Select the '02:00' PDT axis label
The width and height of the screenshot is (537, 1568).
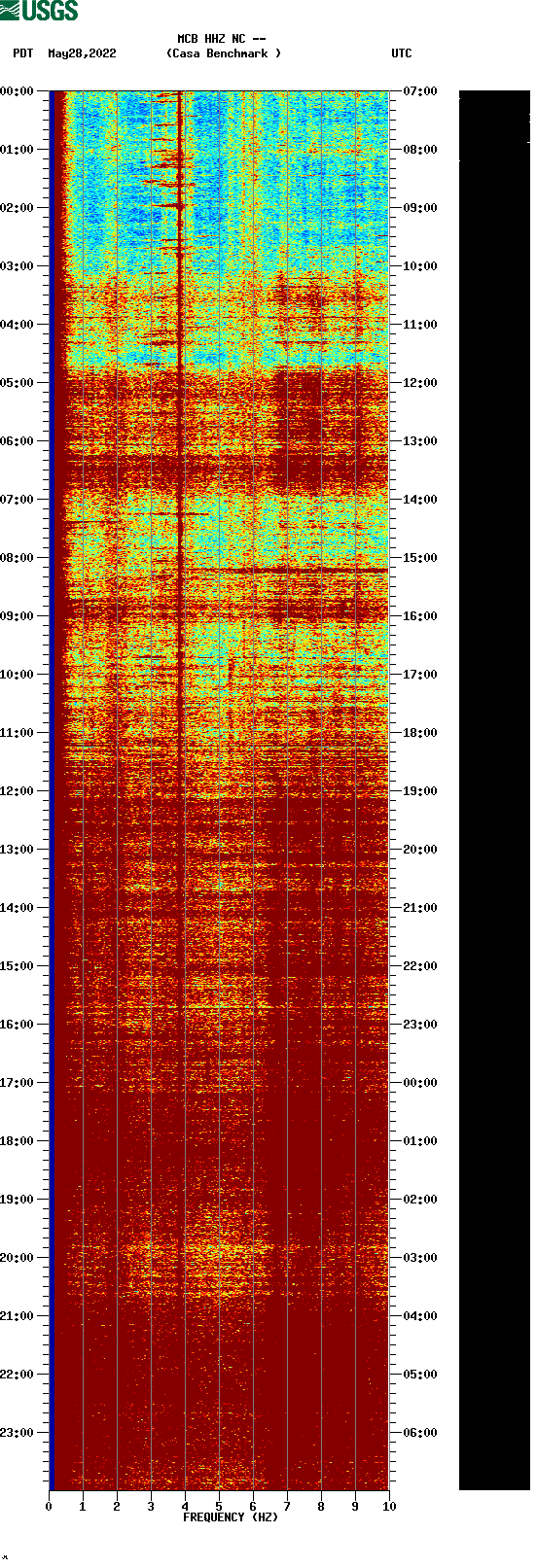coord(18,208)
